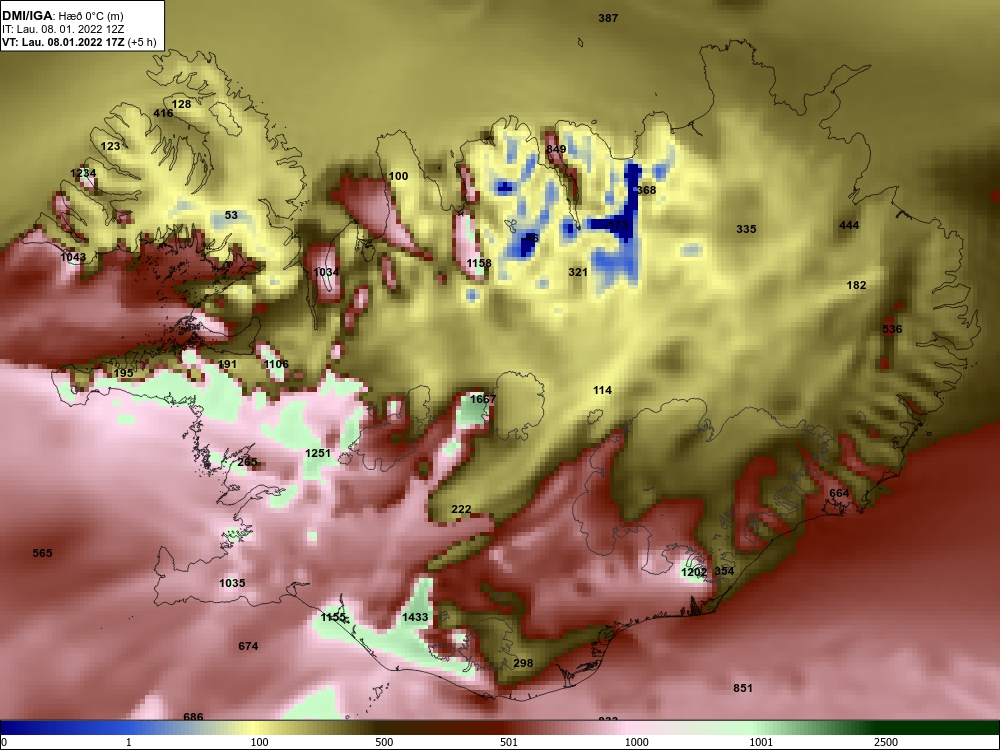
Task: Click the 128 value in the Westfjords
Action: pos(181,104)
